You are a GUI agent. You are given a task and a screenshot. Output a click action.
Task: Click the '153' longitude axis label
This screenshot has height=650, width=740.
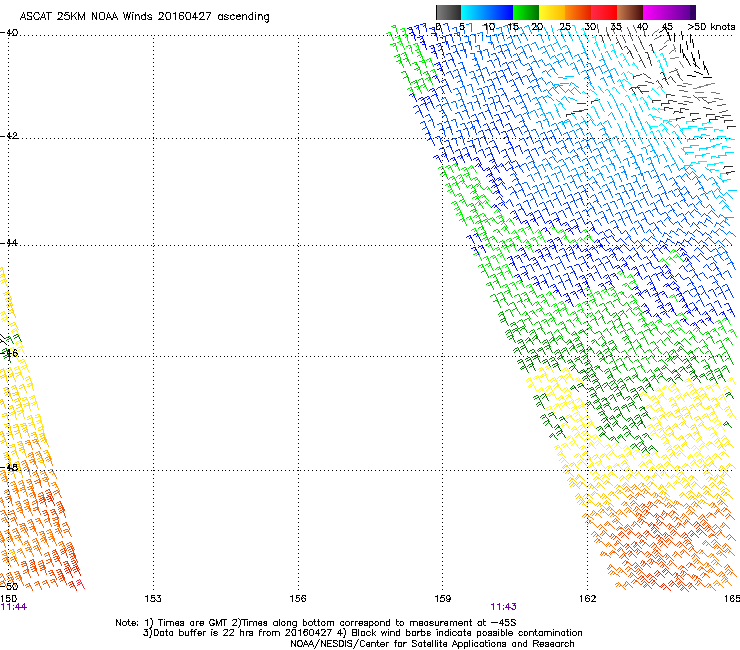point(153,599)
